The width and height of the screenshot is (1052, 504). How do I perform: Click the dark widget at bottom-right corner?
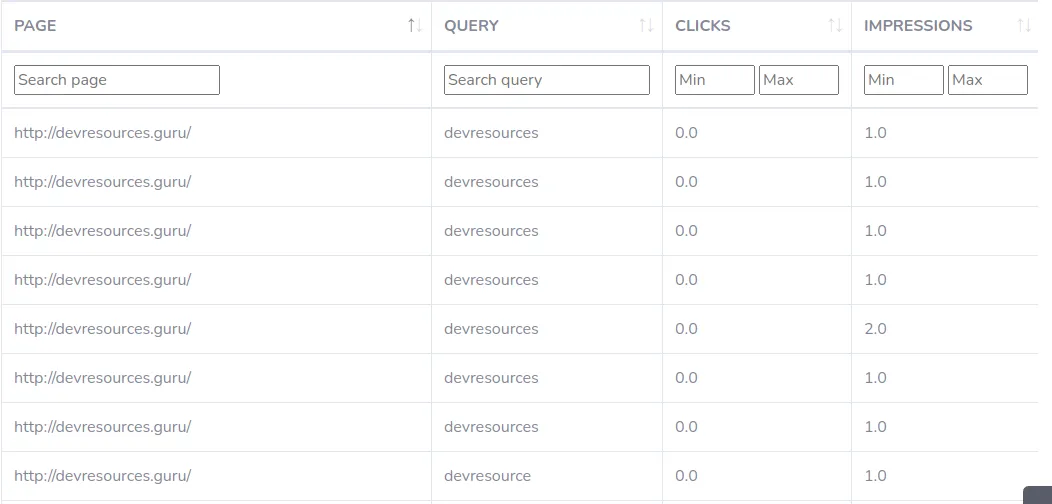point(1037,495)
